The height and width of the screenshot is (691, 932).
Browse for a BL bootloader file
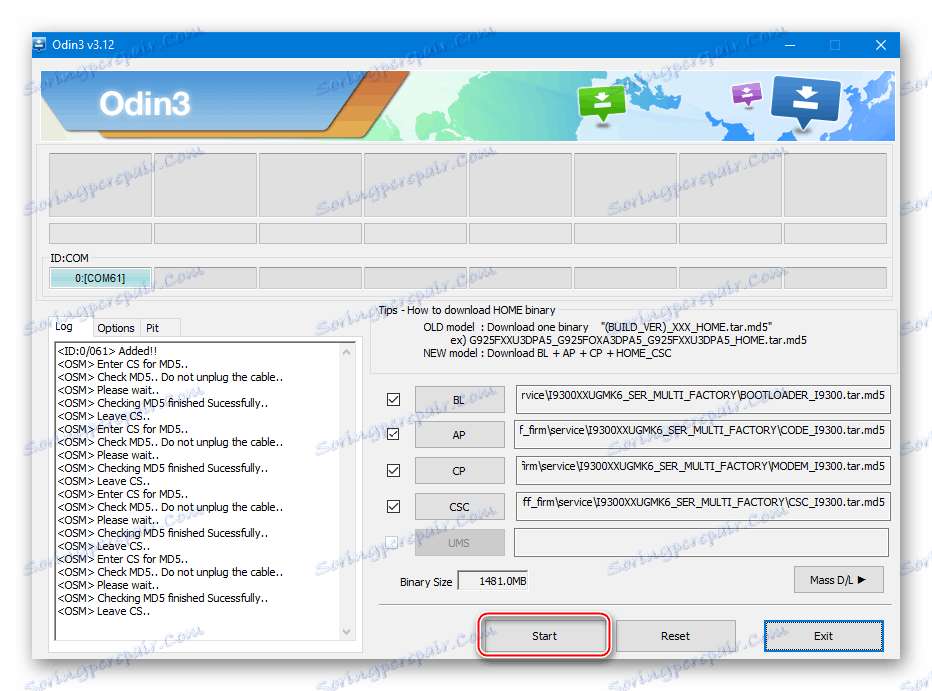coord(459,399)
